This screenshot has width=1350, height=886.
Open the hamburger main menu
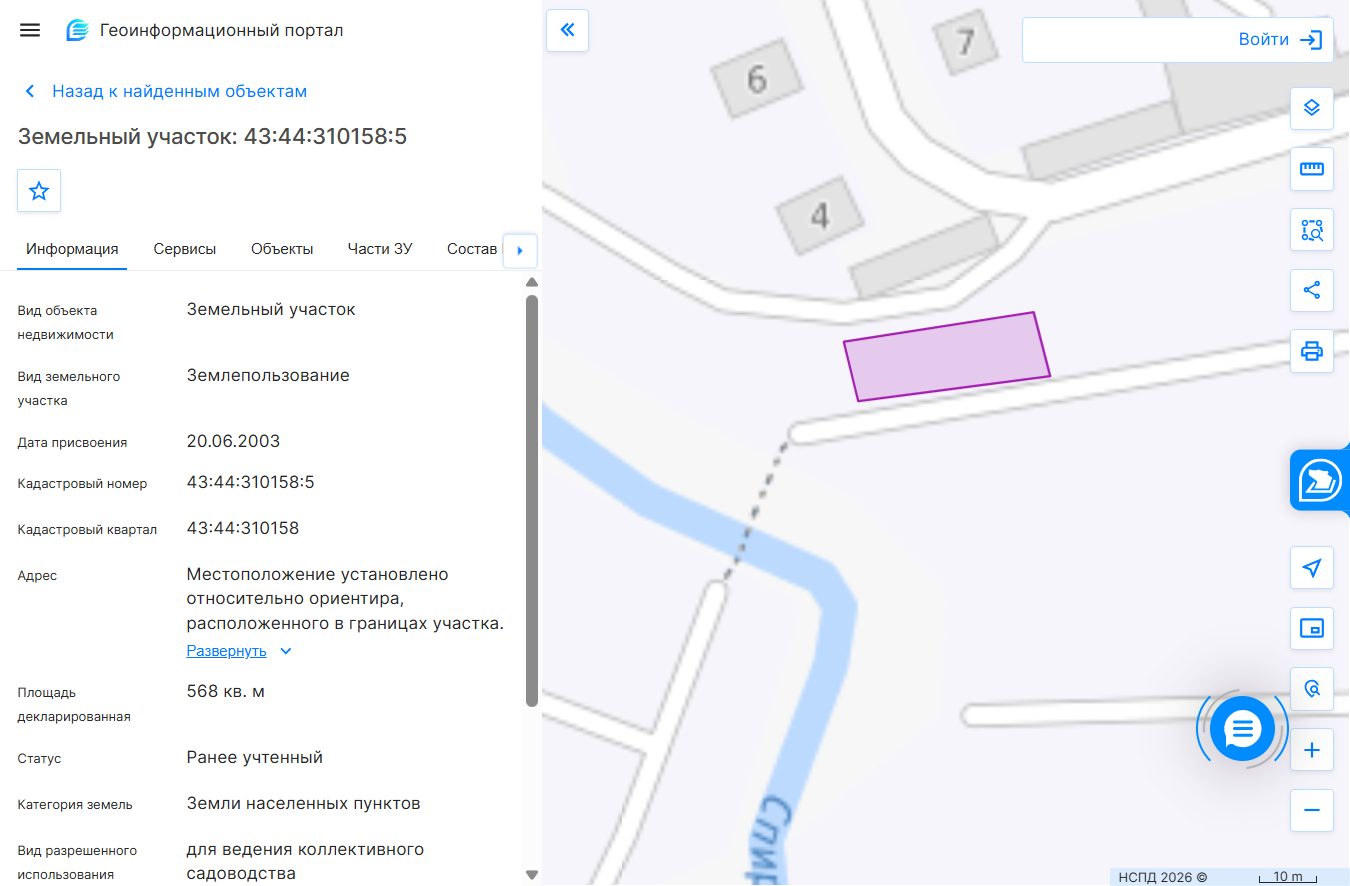click(30, 30)
